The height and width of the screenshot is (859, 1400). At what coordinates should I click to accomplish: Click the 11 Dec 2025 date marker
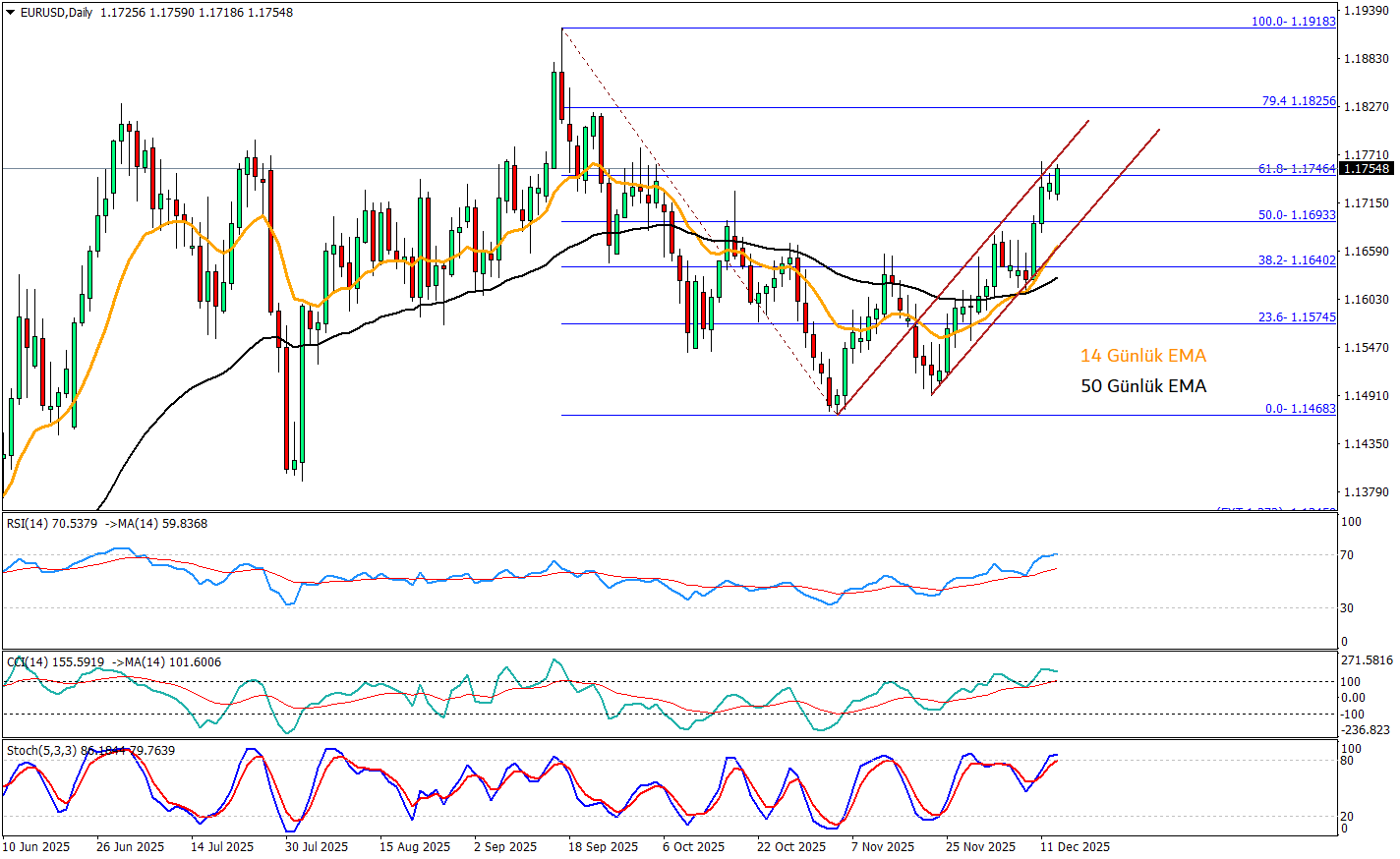click(1076, 846)
